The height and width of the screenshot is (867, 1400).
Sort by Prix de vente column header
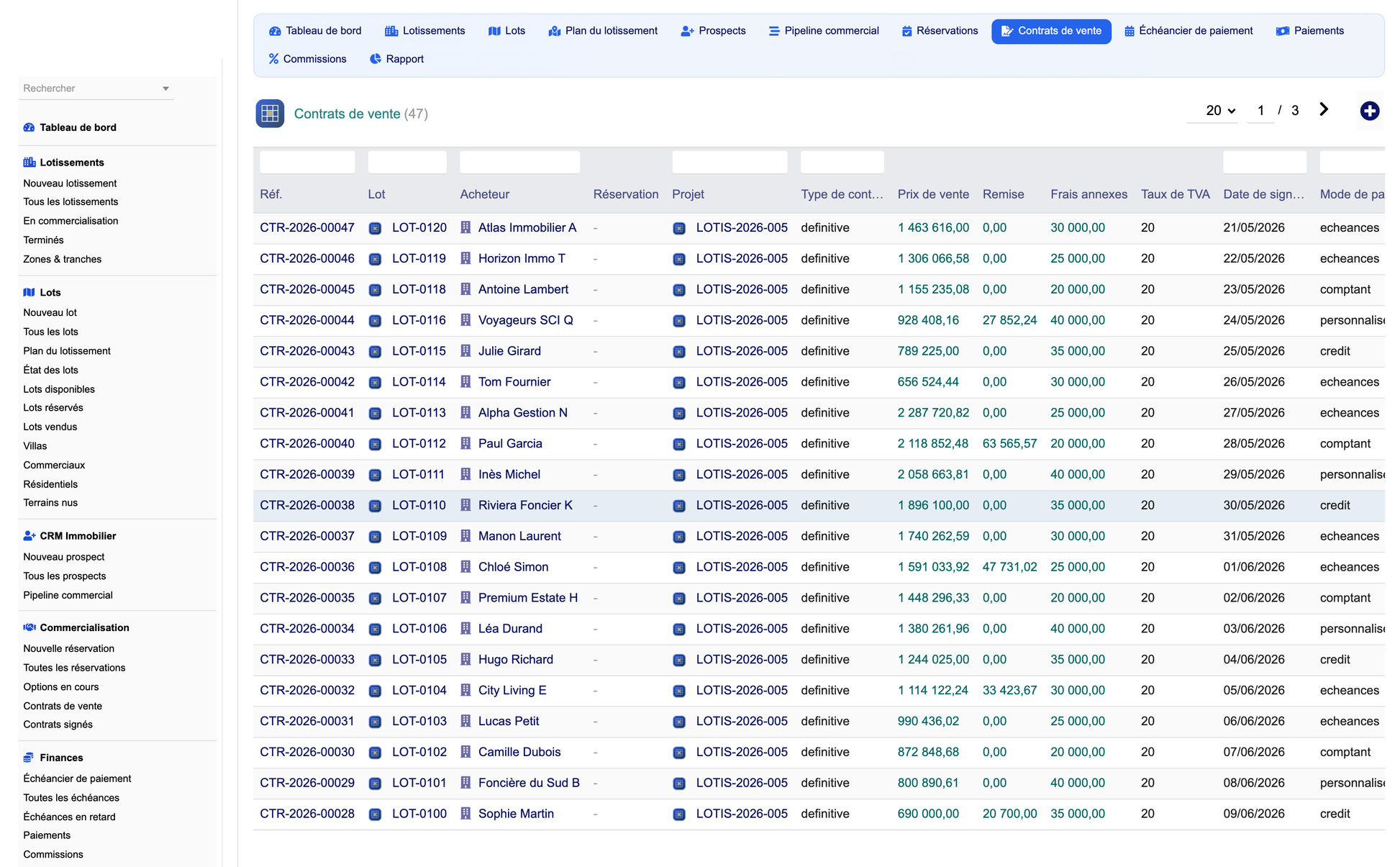[933, 194]
